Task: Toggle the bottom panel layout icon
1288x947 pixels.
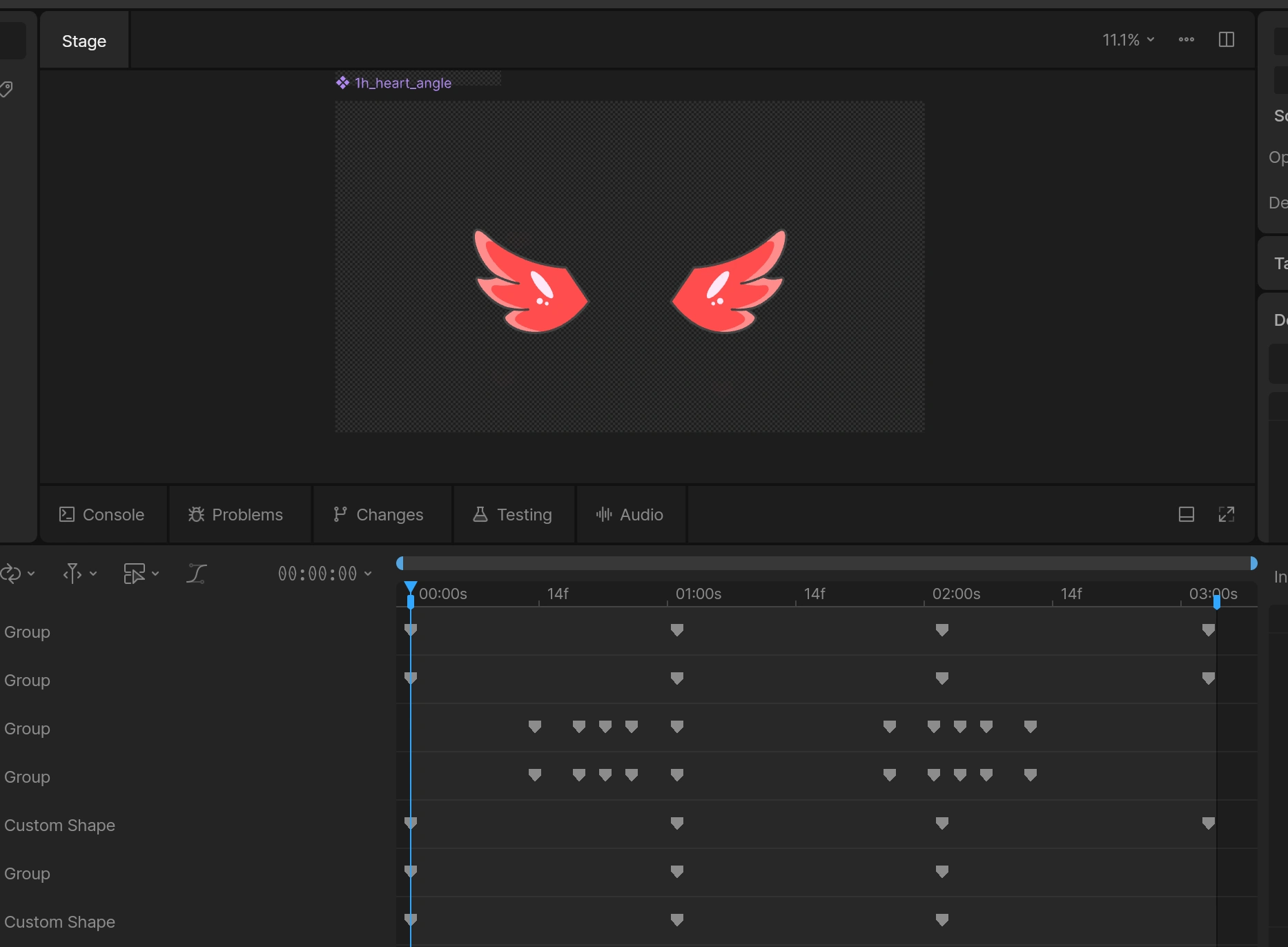Action: coord(1187,514)
